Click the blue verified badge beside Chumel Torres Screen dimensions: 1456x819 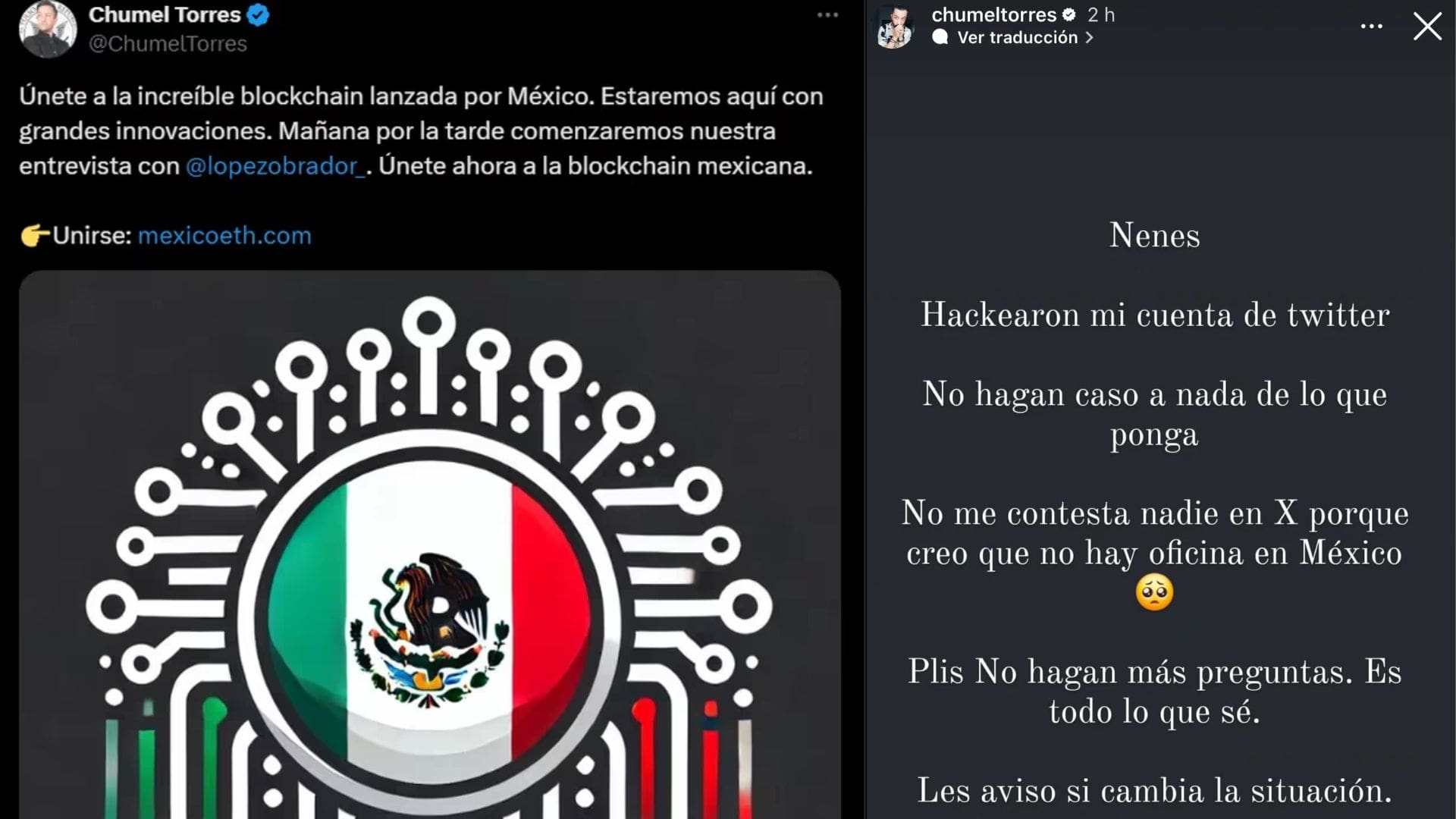pyautogui.click(x=259, y=14)
